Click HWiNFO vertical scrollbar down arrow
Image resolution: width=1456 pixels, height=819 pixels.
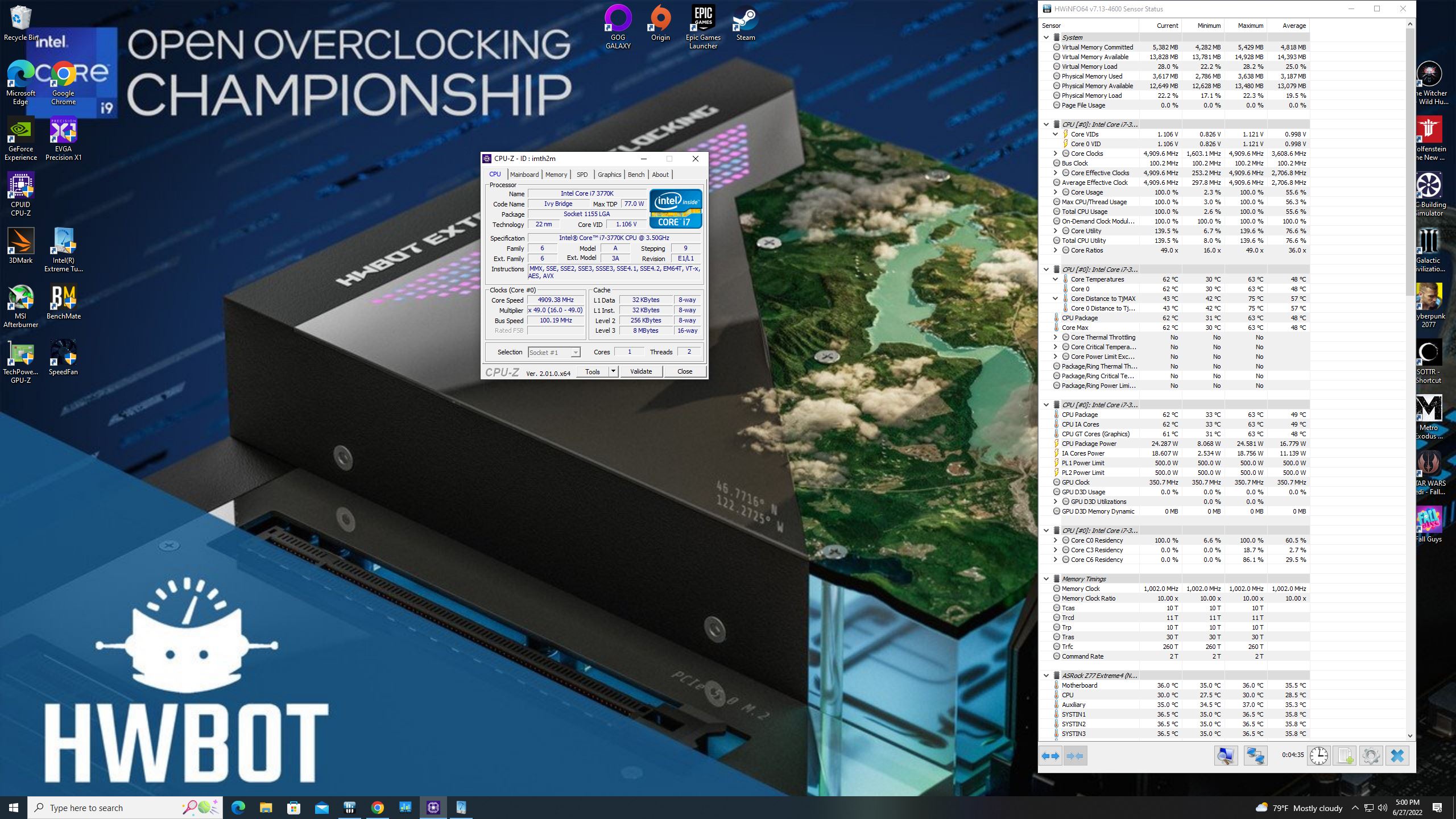click(x=1409, y=735)
